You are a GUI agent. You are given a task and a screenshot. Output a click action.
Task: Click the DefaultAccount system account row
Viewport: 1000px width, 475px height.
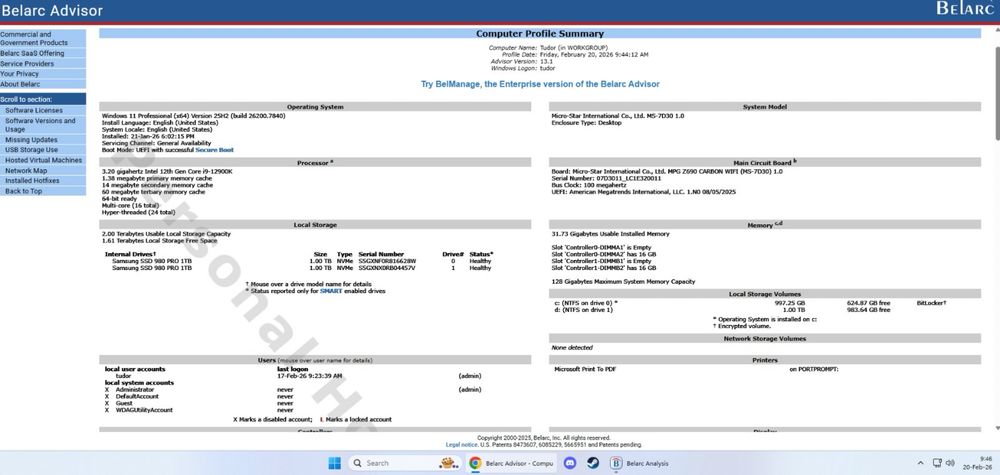pyautogui.click(x=199, y=397)
